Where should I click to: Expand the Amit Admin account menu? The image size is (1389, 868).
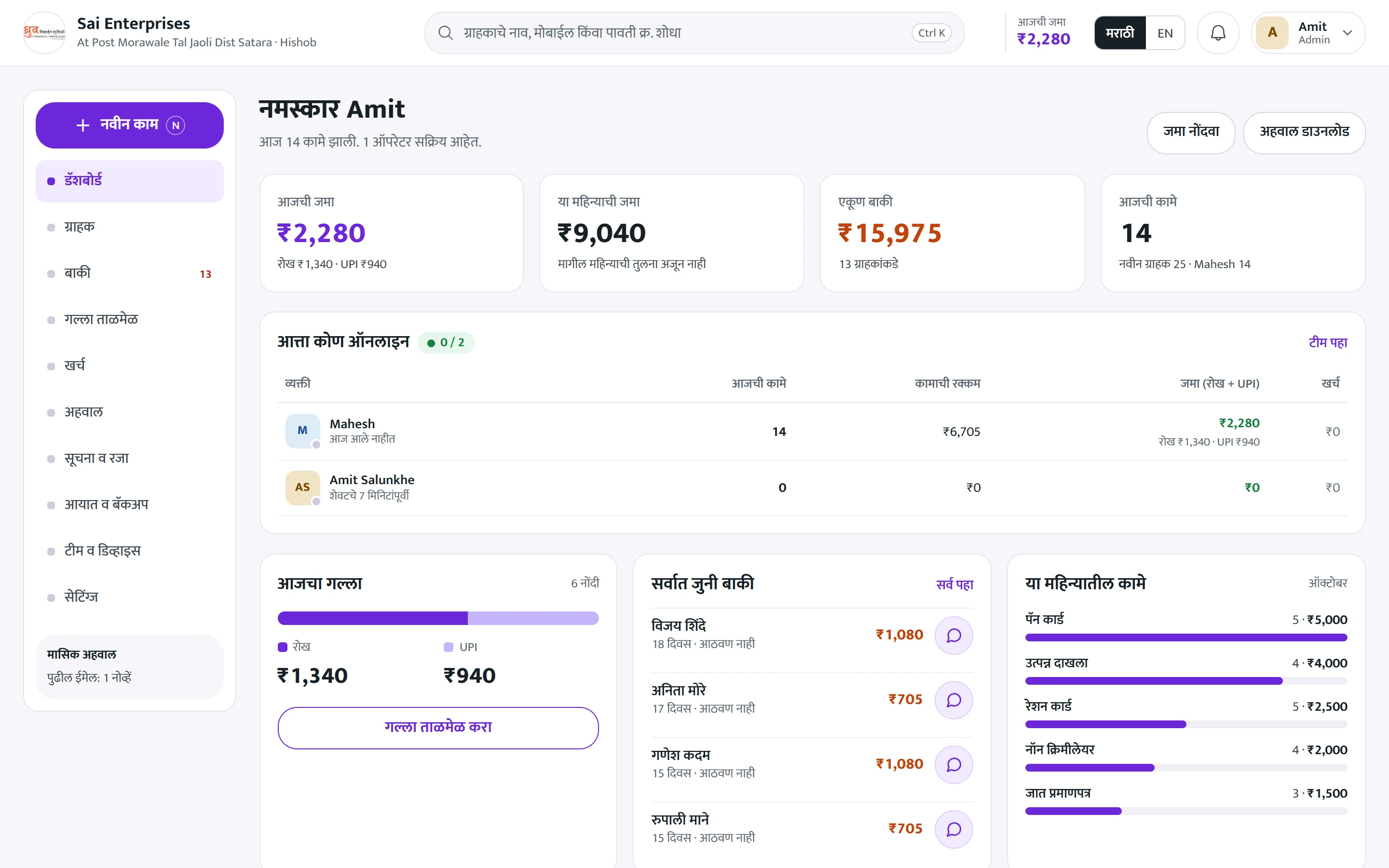pyautogui.click(x=1308, y=33)
